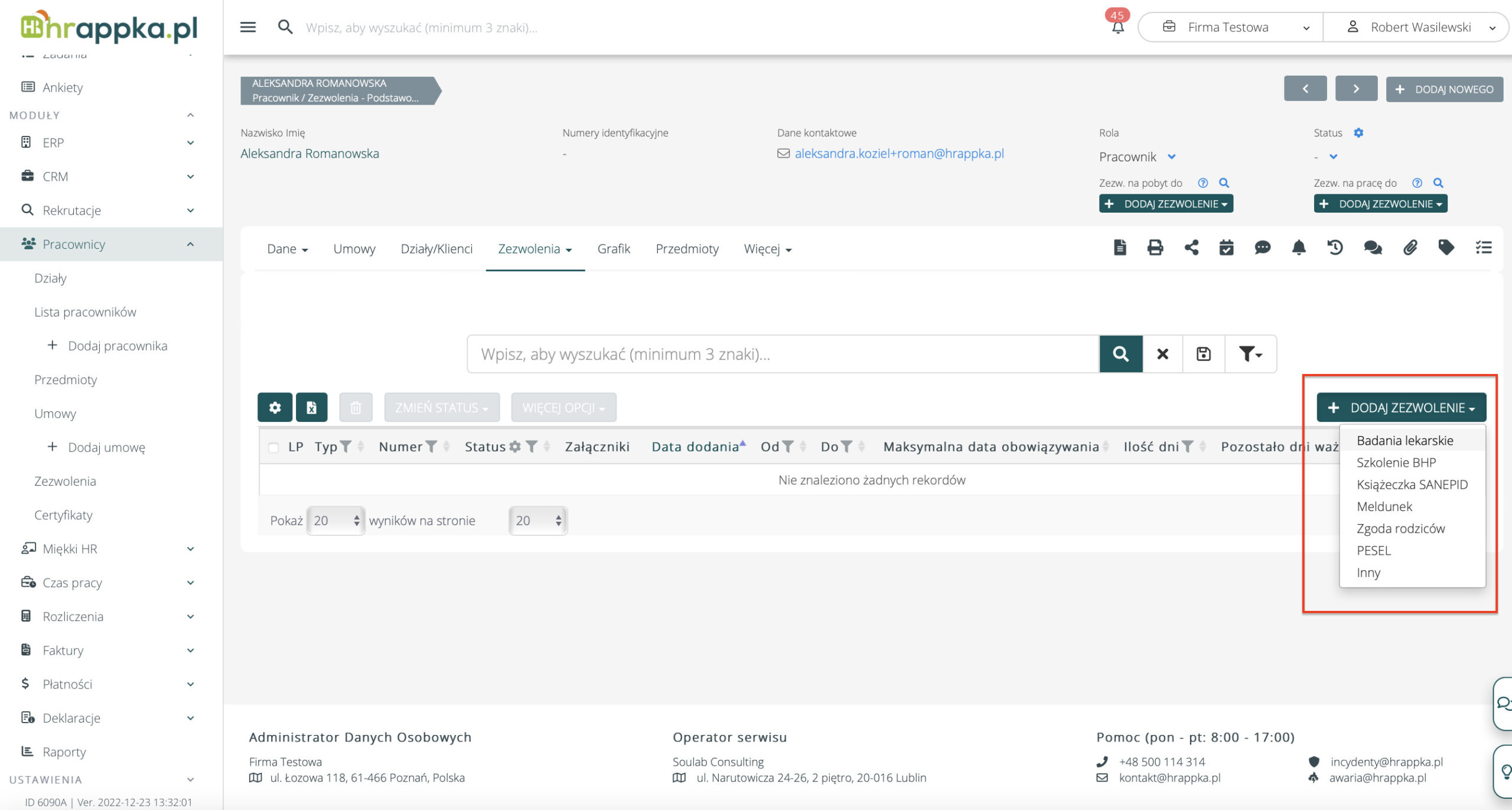The width and height of the screenshot is (1512, 810).
Task: Open the notifications bell with 45 badge
Action: click(1117, 27)
